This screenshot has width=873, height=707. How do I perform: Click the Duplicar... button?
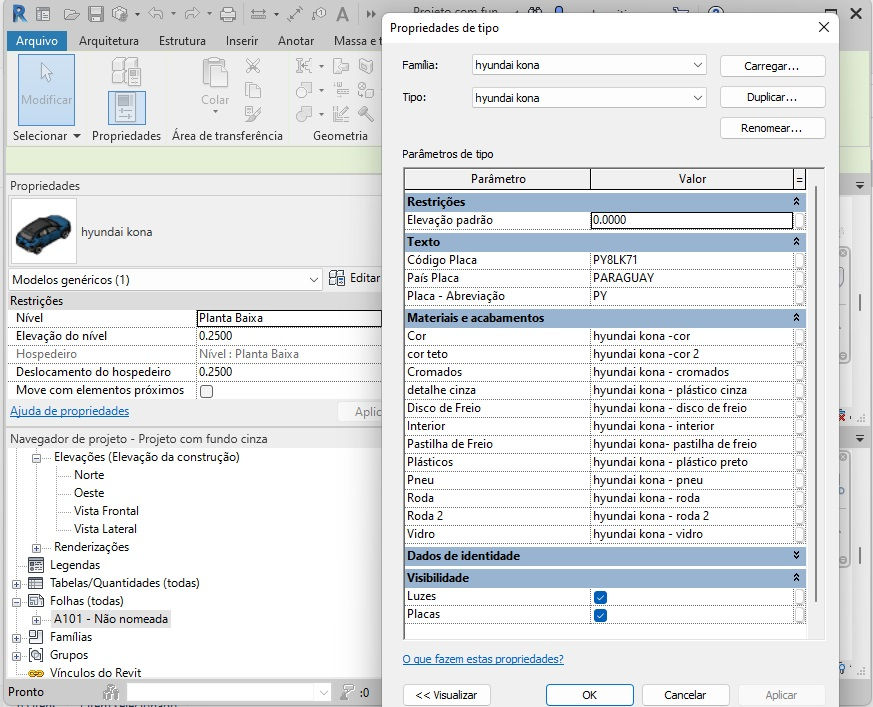click(x=772, y=97)
